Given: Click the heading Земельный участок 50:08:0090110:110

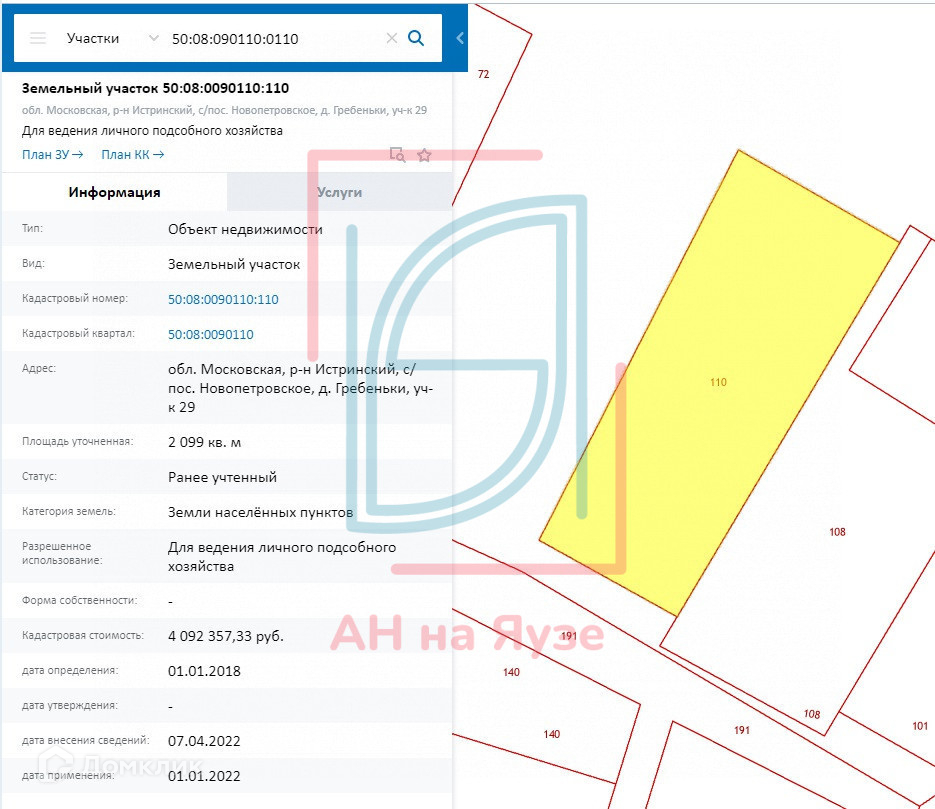Looking at the screenshot, I should [x=156, y=88].
